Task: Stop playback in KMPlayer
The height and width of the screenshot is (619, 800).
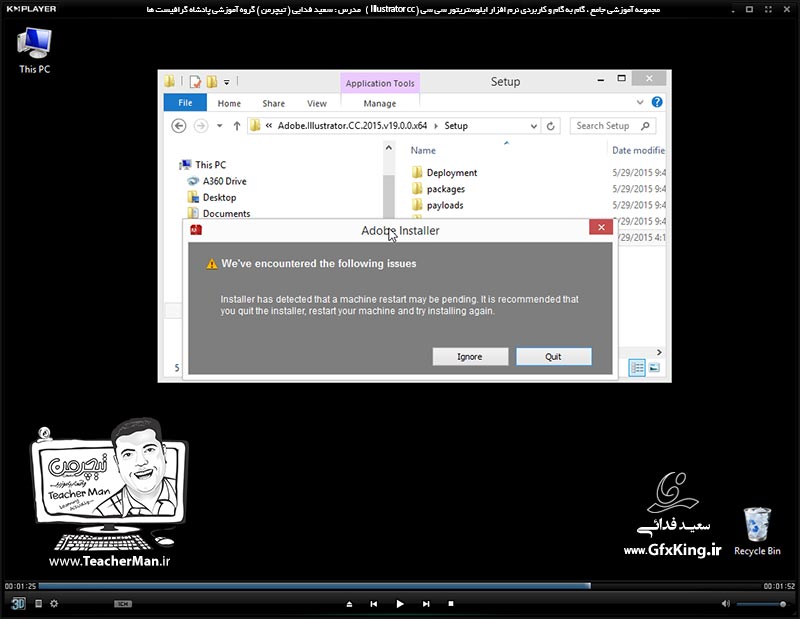Action: coord(451,604)
